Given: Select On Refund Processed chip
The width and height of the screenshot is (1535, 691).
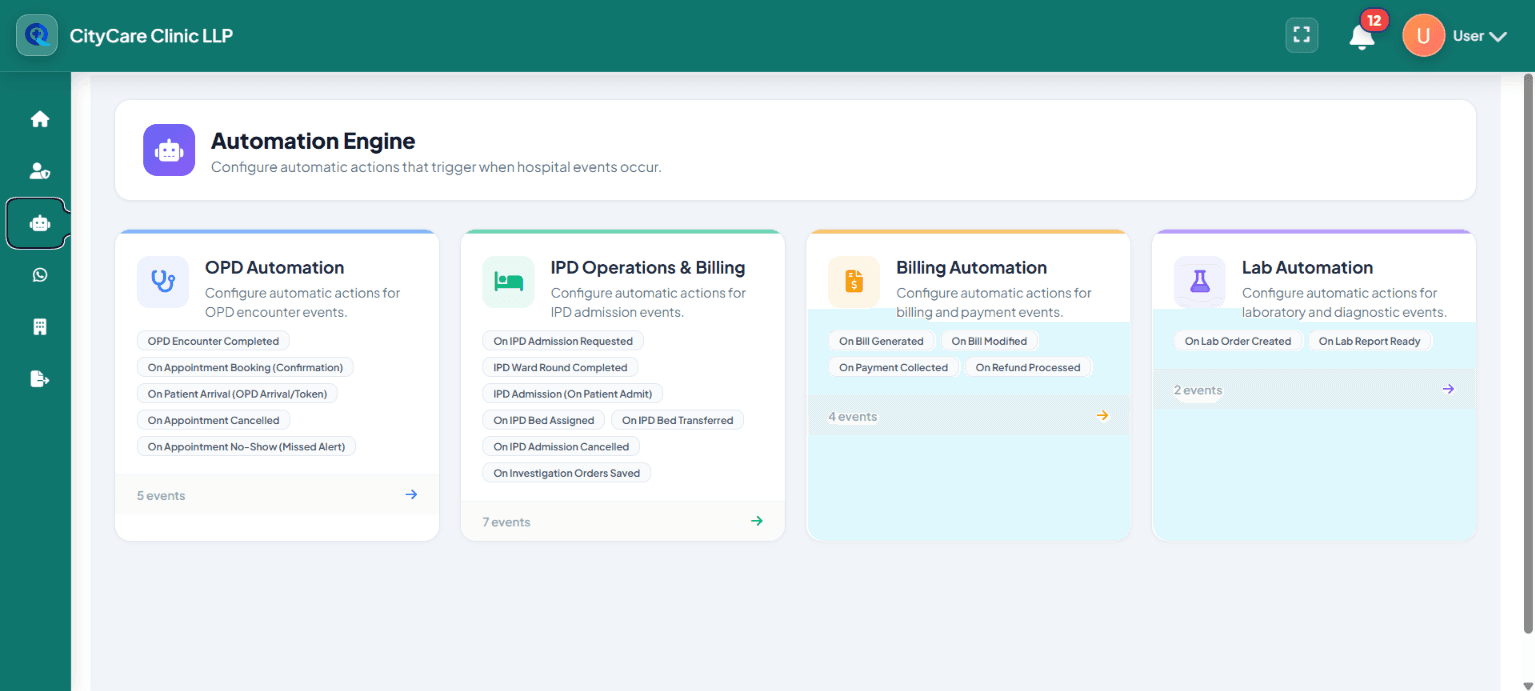Looking at the screenshot, I should [1028, 367].
